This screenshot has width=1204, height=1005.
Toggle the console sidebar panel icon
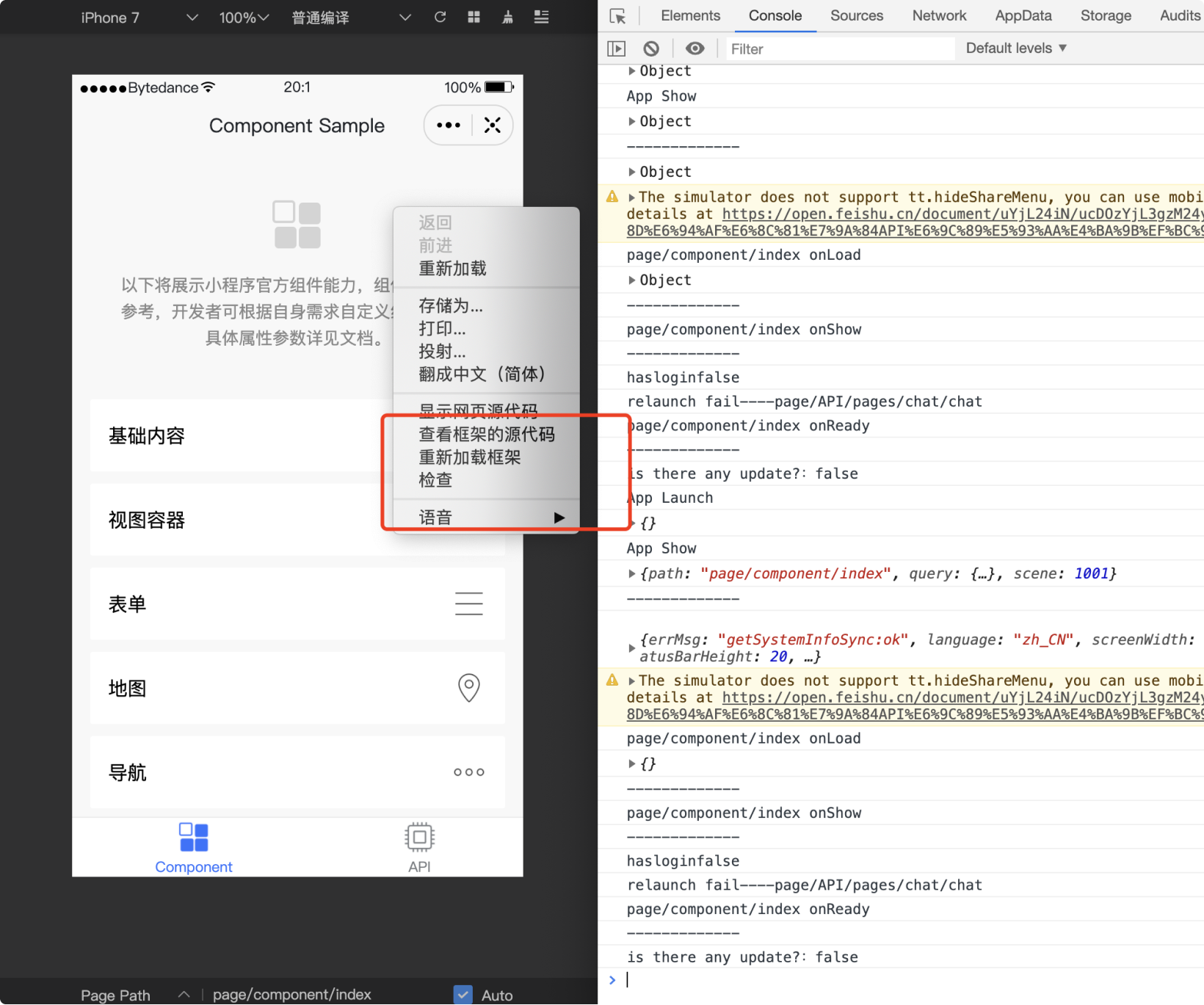click(x=616, y=48)
